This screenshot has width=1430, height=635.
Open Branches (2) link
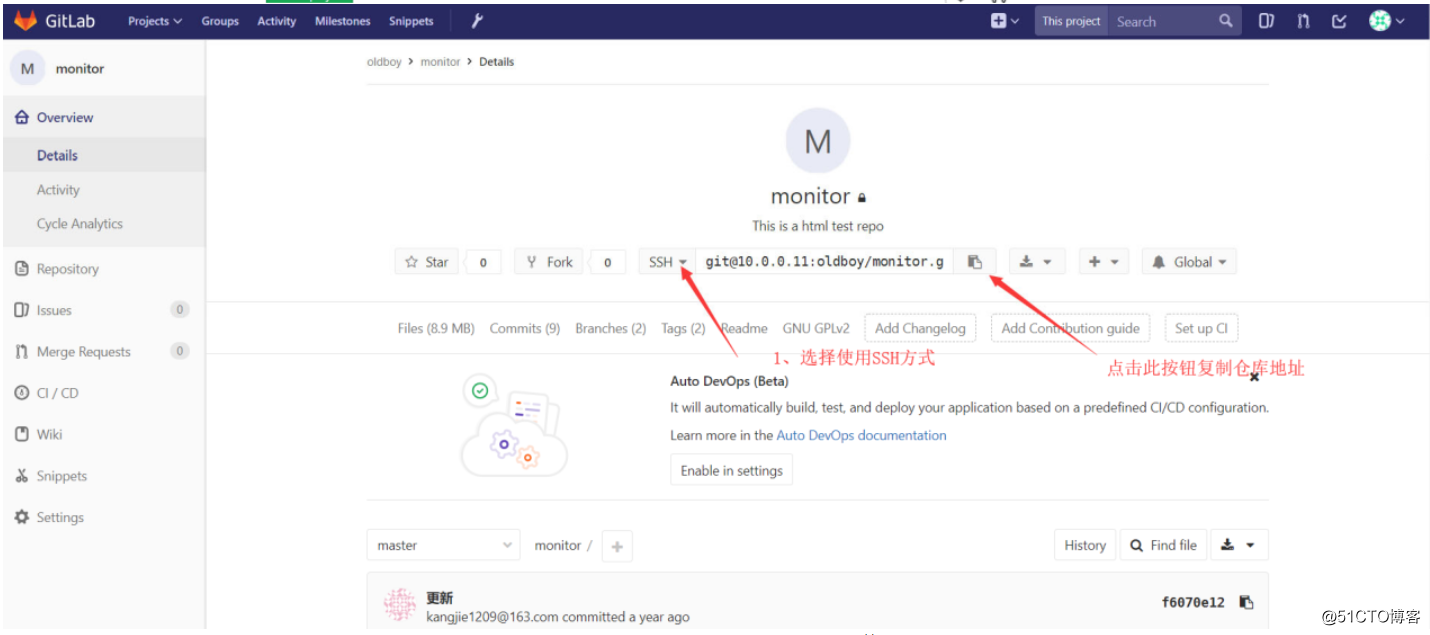[x=611, y=328]
